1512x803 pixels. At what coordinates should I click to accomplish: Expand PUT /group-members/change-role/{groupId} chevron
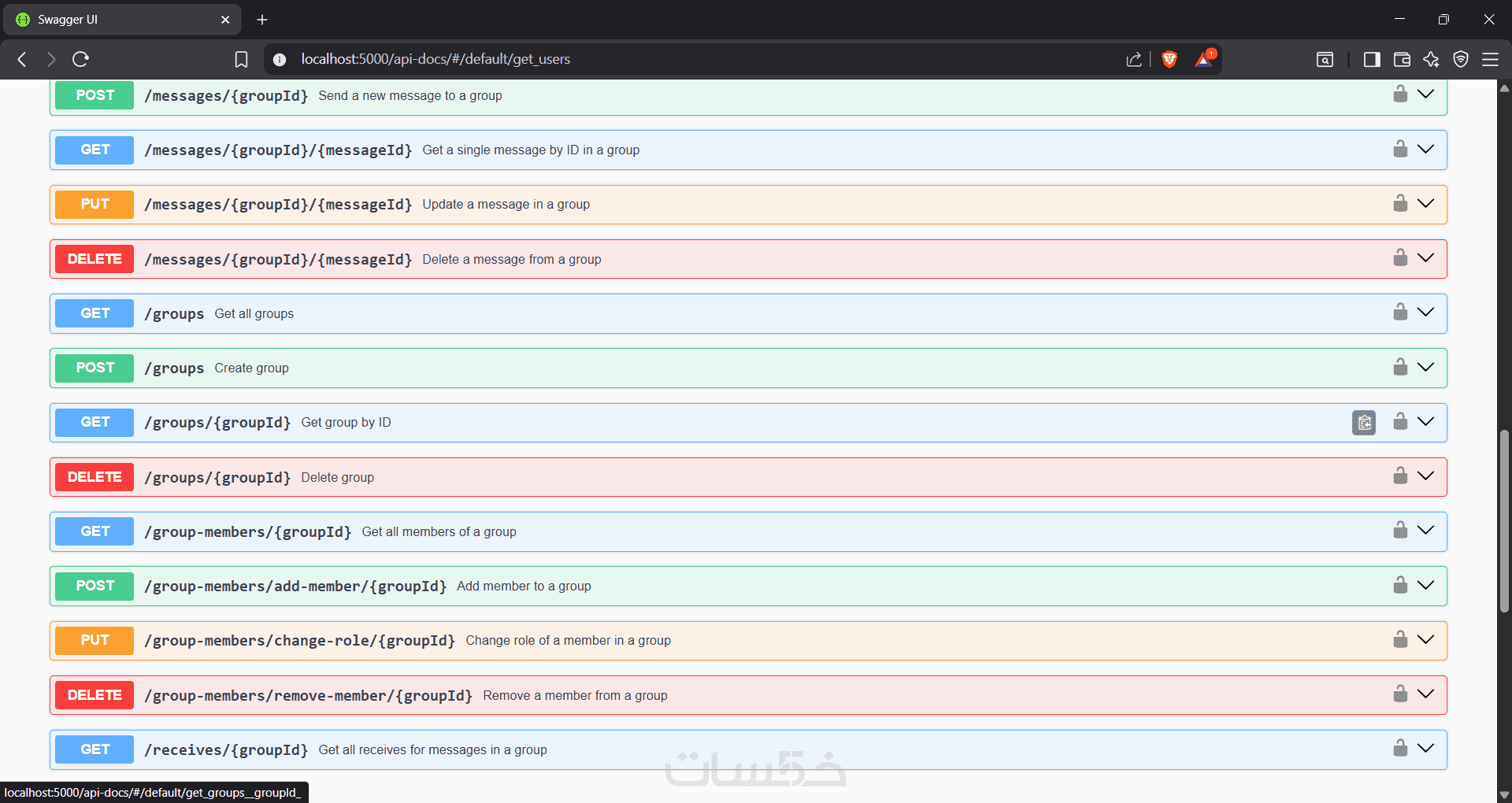click(x=1425, y=639)
